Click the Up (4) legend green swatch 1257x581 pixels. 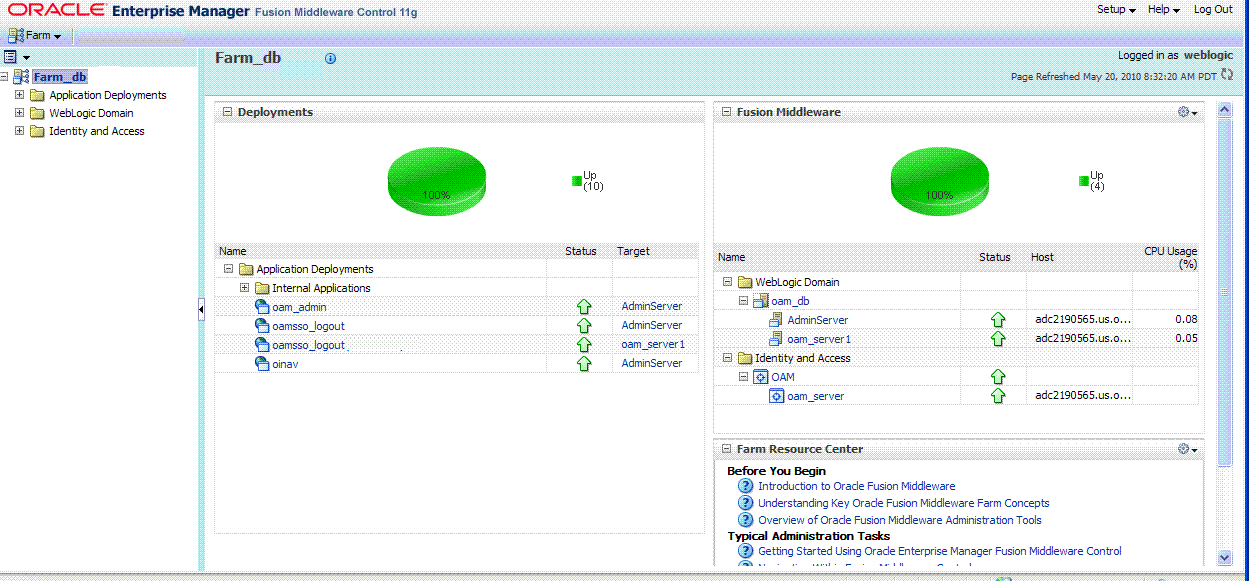click(x=1084, y=181)
